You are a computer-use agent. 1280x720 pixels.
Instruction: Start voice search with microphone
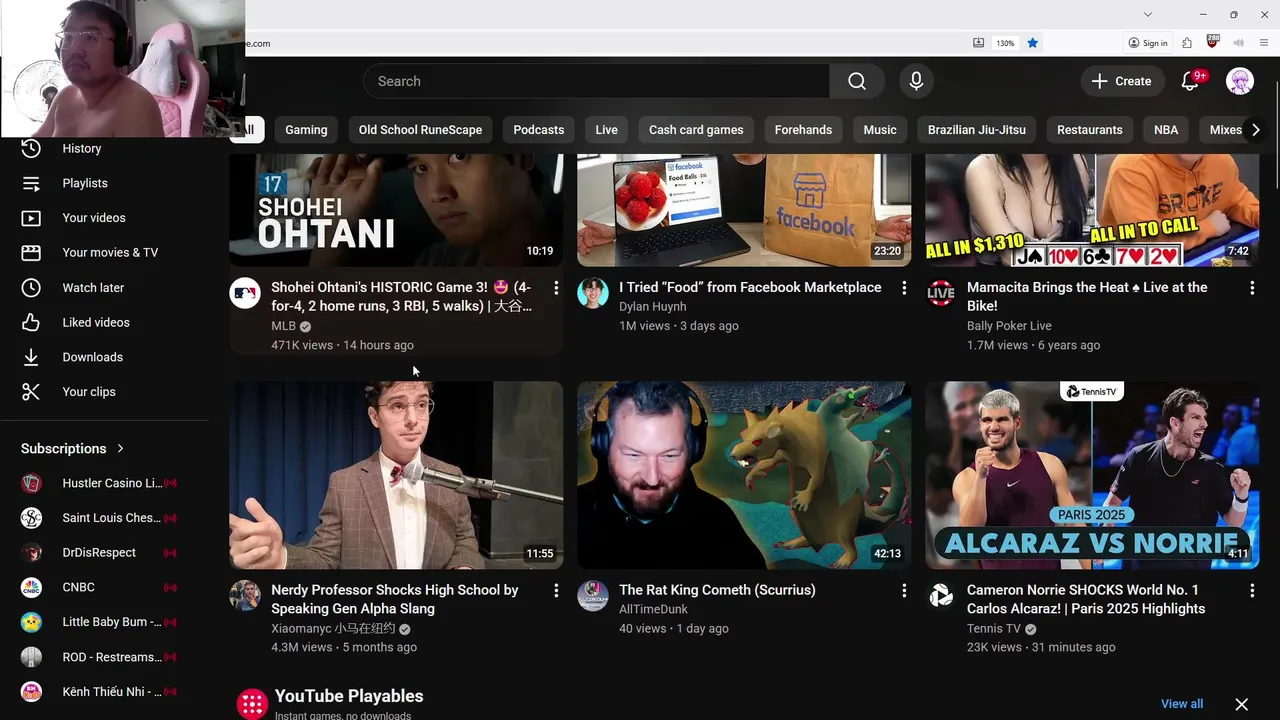pos(916,81)
